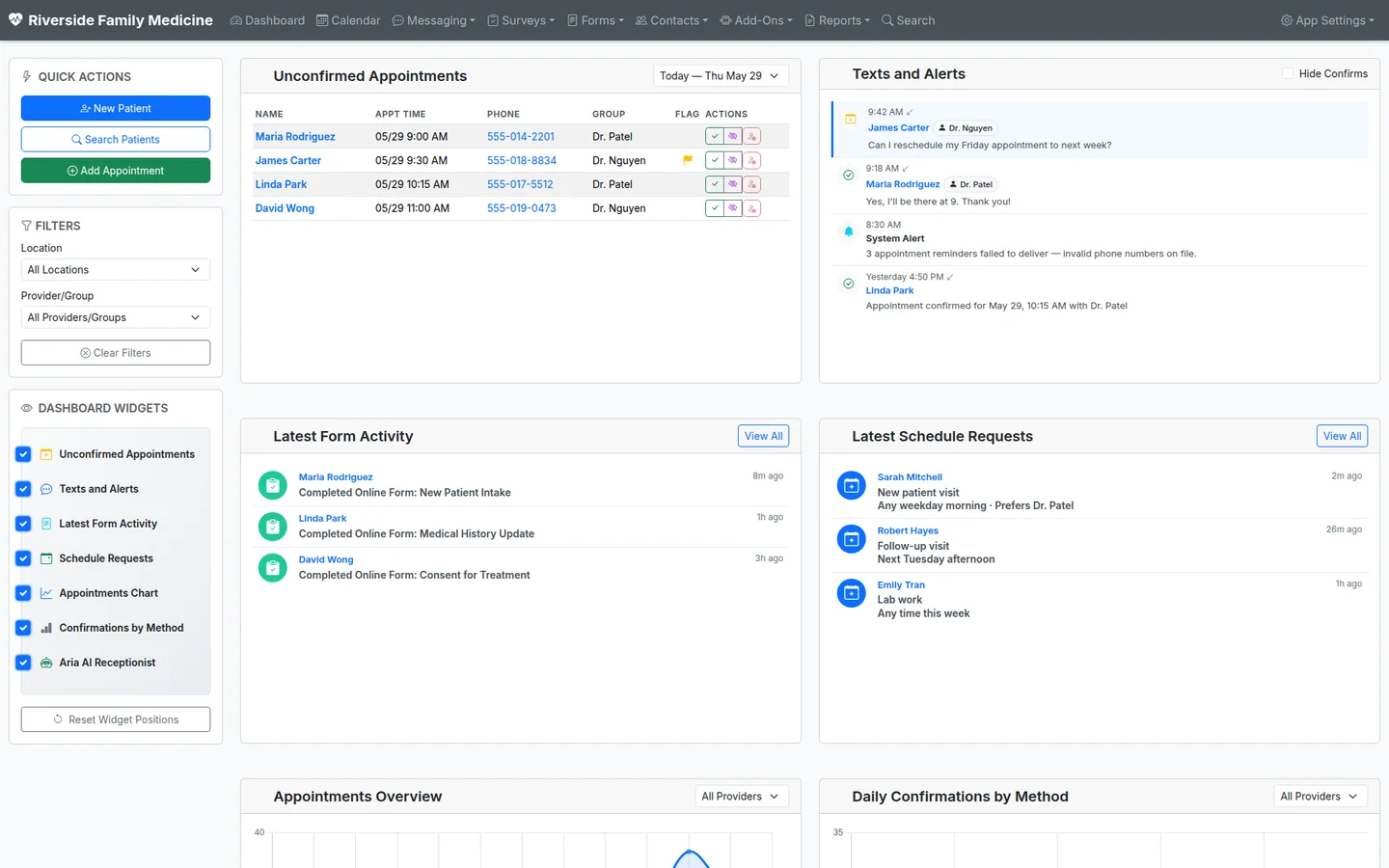Expand the App Settings menu

tap(1327, 20)
